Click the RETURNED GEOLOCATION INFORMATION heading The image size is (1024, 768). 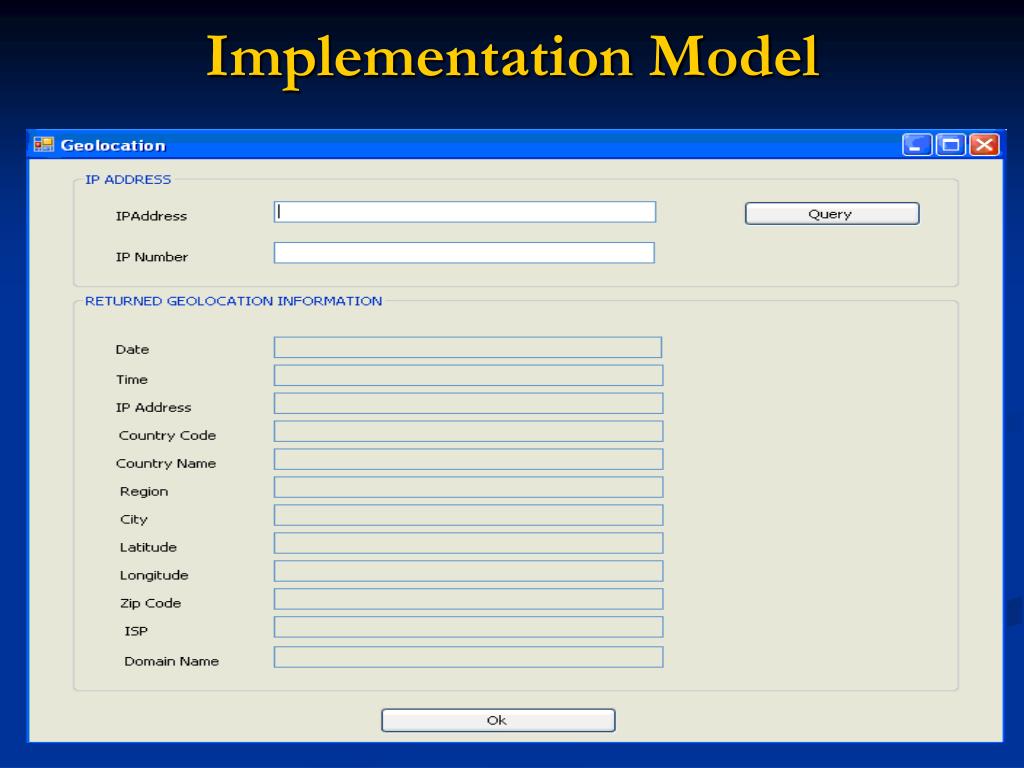point(234,301)
